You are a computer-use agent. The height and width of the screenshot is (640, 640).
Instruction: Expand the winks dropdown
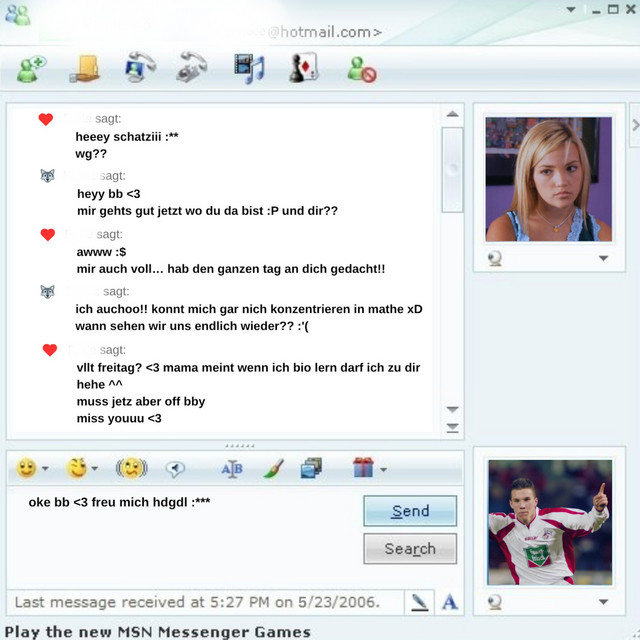(95, 469)
